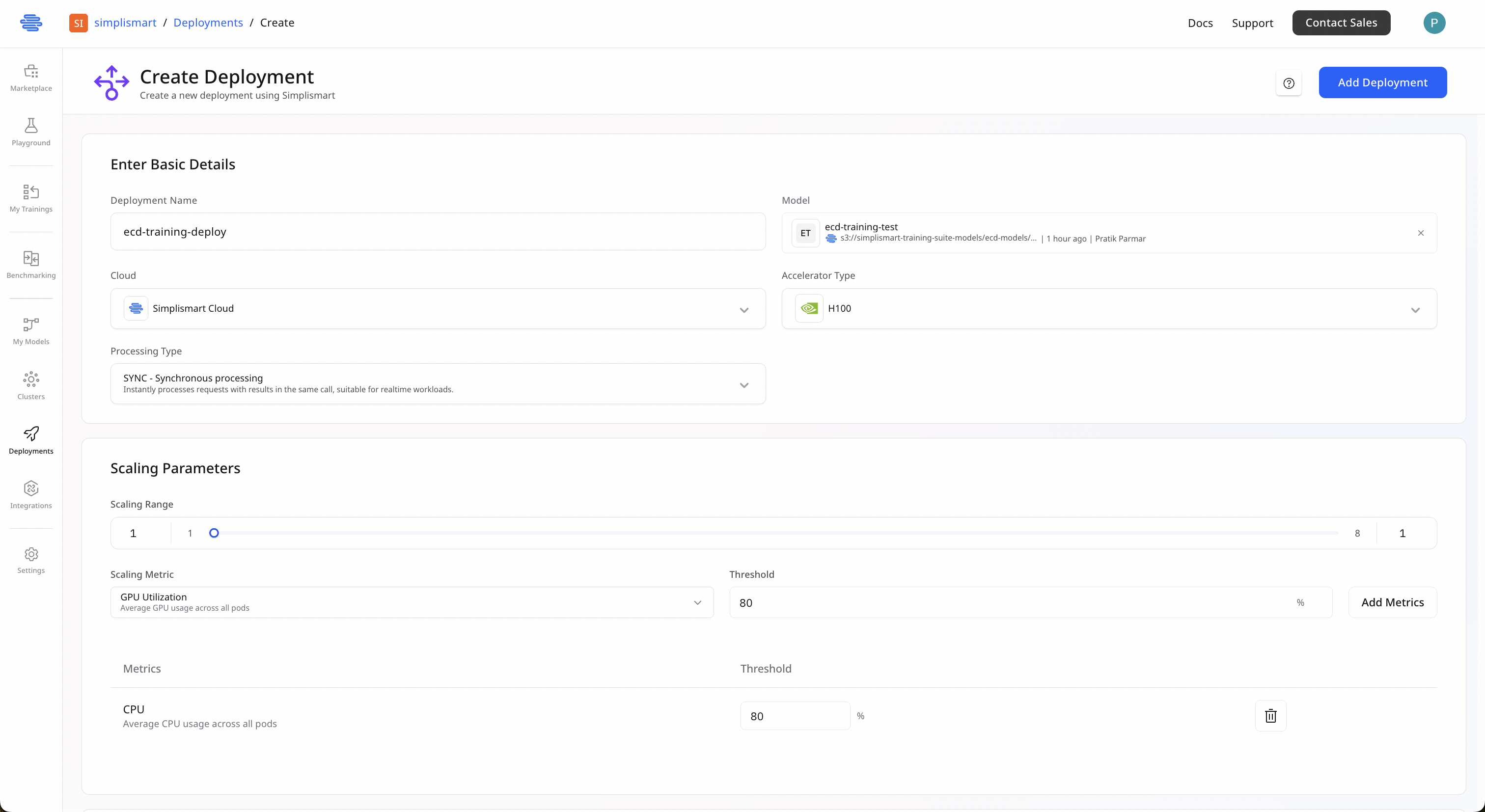Clear selected model with X
1485x812 pixels.
pyautogui.click(x=1421, y=233)
